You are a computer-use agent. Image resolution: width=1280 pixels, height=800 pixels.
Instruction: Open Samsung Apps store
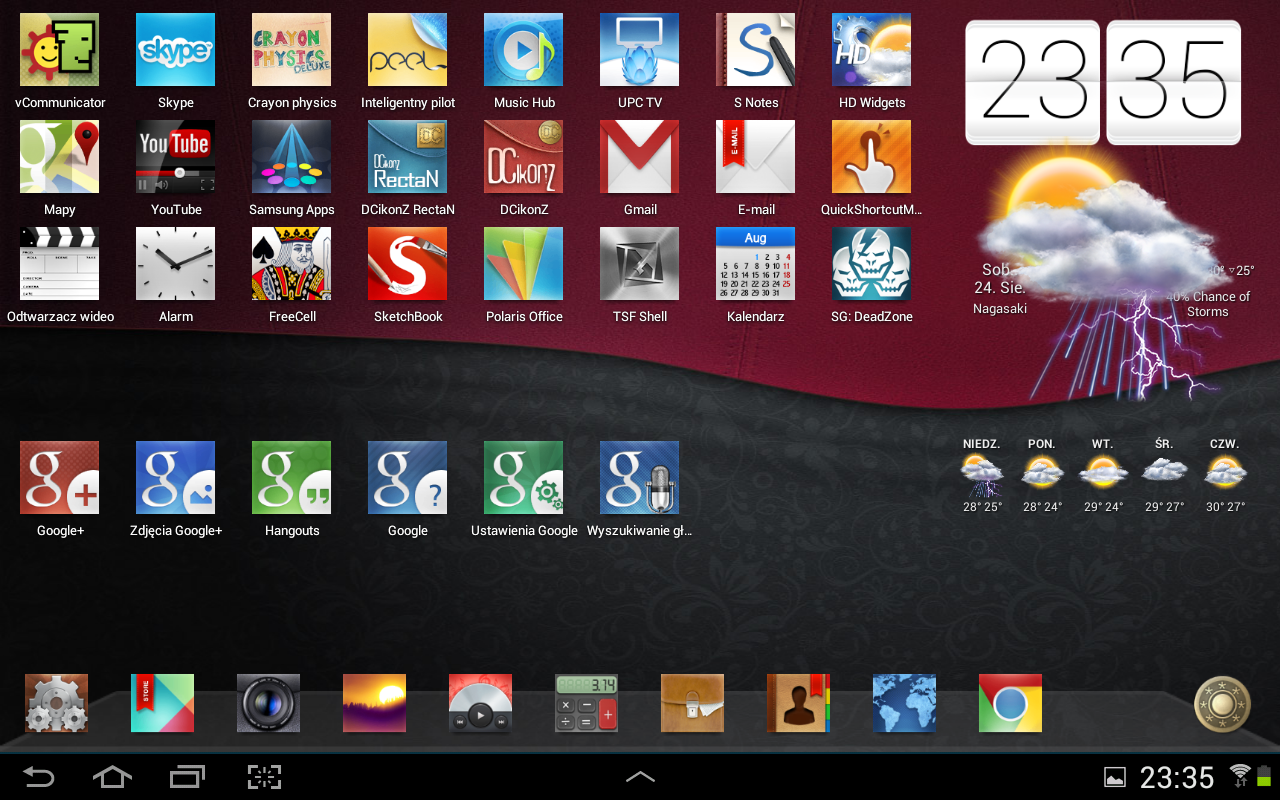coord(292,157)
